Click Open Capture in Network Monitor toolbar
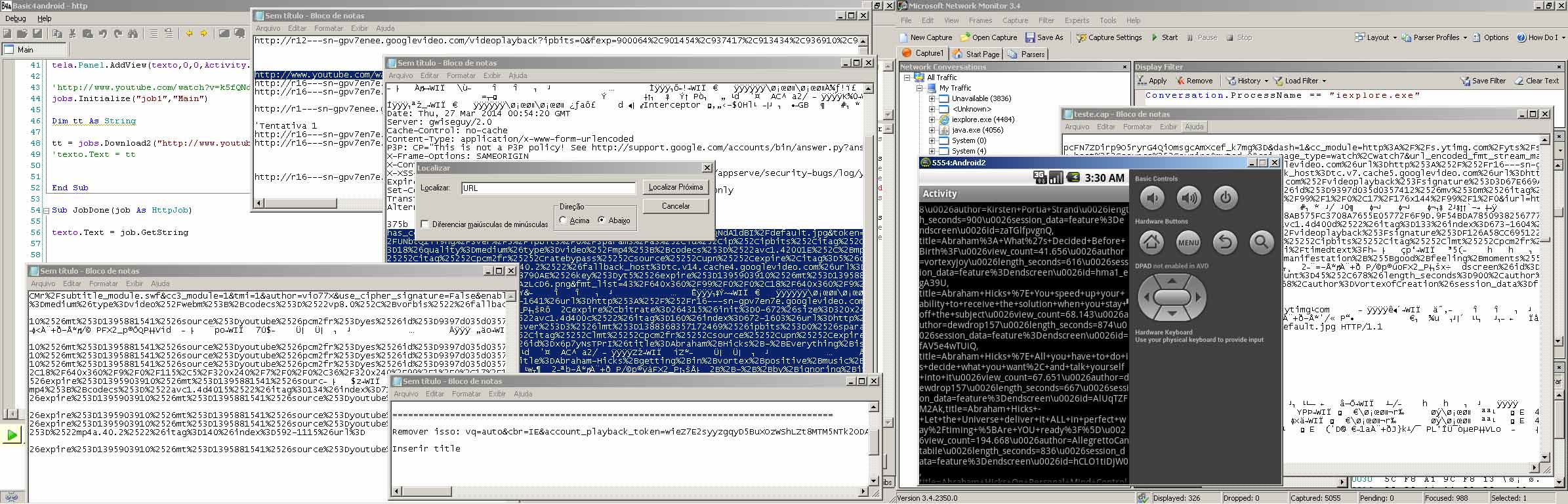This screenshot has width=1568, height=504. [x=989, y=37]
